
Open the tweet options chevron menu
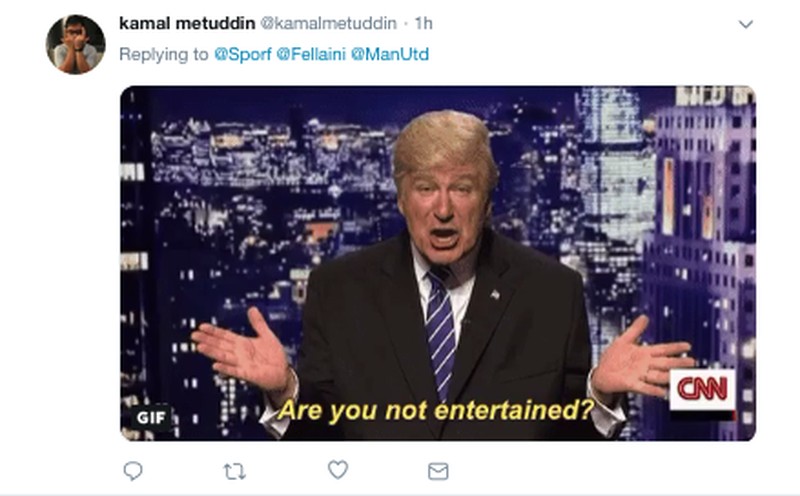coord(746,24)
